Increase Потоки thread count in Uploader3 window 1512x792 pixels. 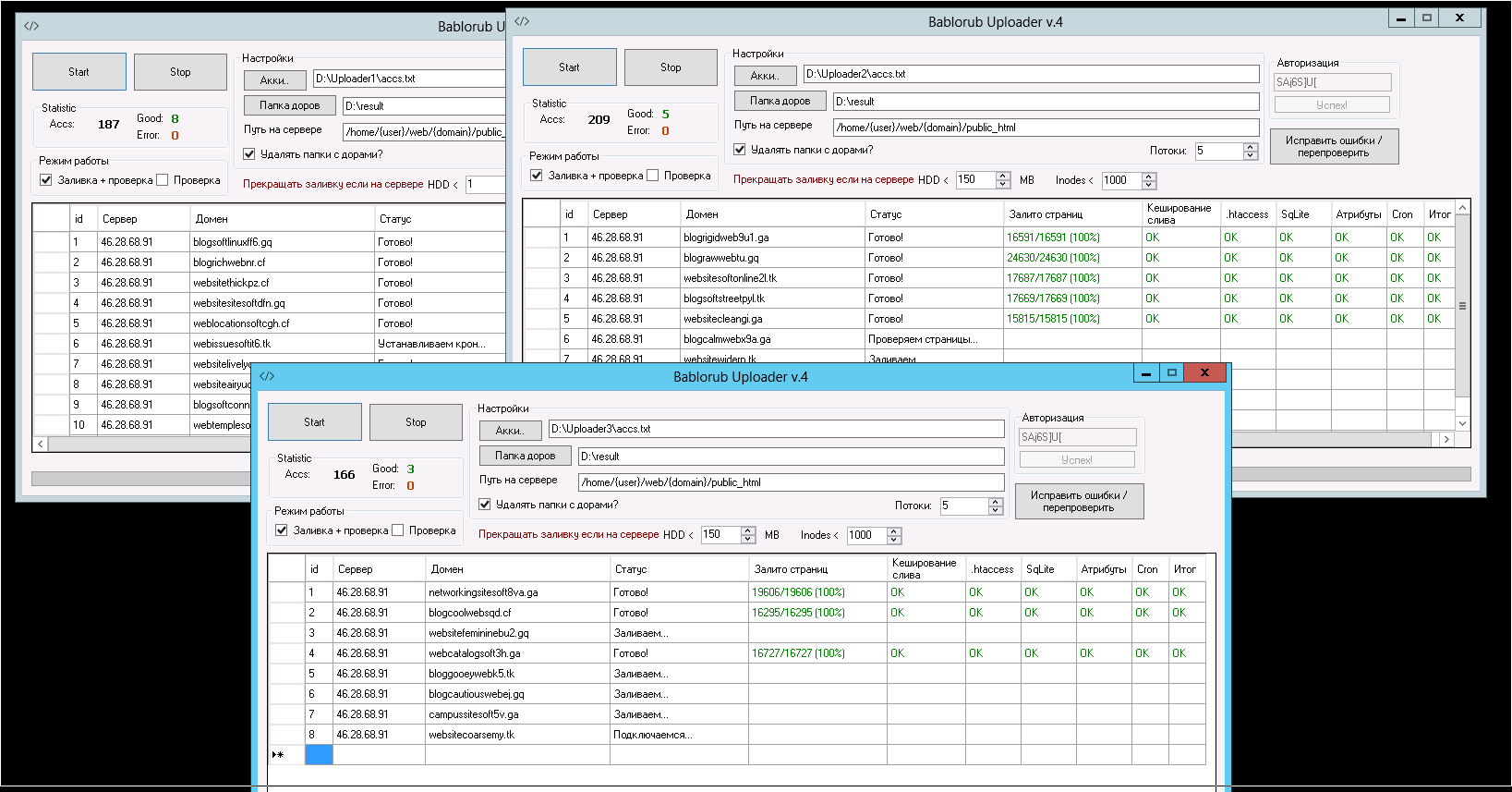tap(996, 502)
